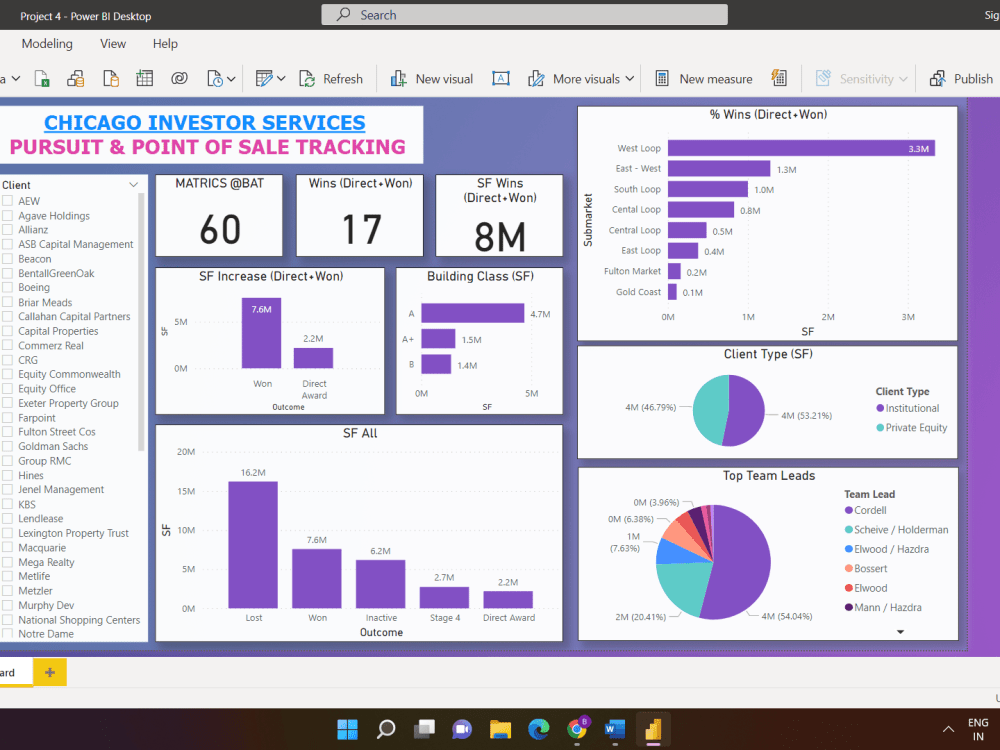The height and width of the screenshot is (750, 1000).
Task: Open the Dataverse connector icon
Action: [179, 78]
